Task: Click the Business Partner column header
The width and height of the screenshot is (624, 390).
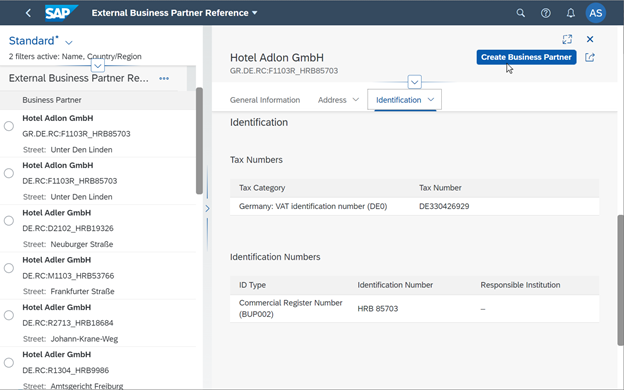Action: tap(52, 100)
